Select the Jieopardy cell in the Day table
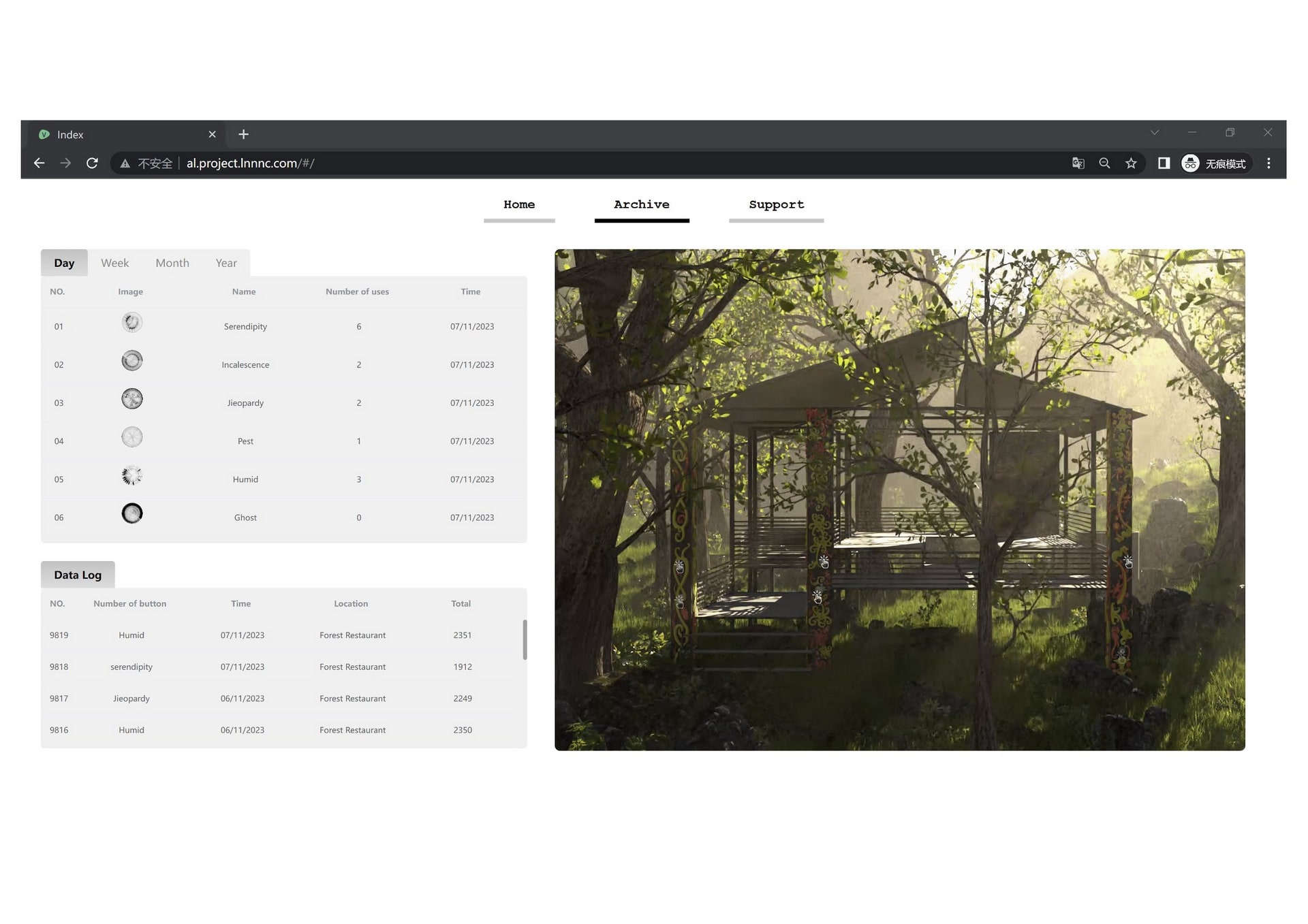Viewport: 1308px width, 924px height. click(x=245, y=403)
